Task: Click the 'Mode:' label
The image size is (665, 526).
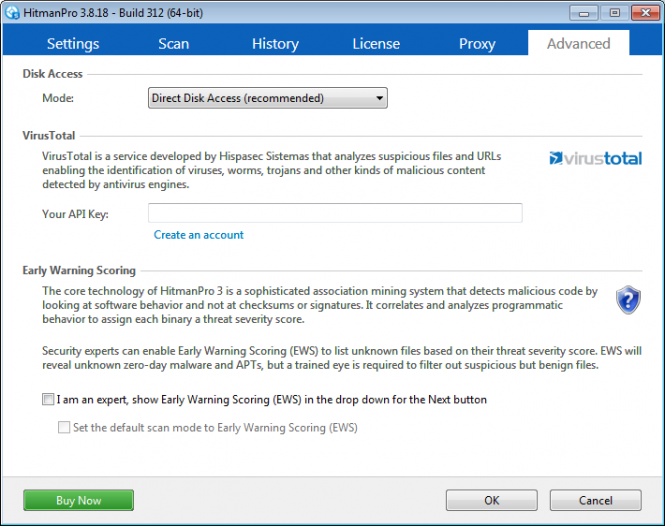Action: pyautogui.click(x=58, y=98)
